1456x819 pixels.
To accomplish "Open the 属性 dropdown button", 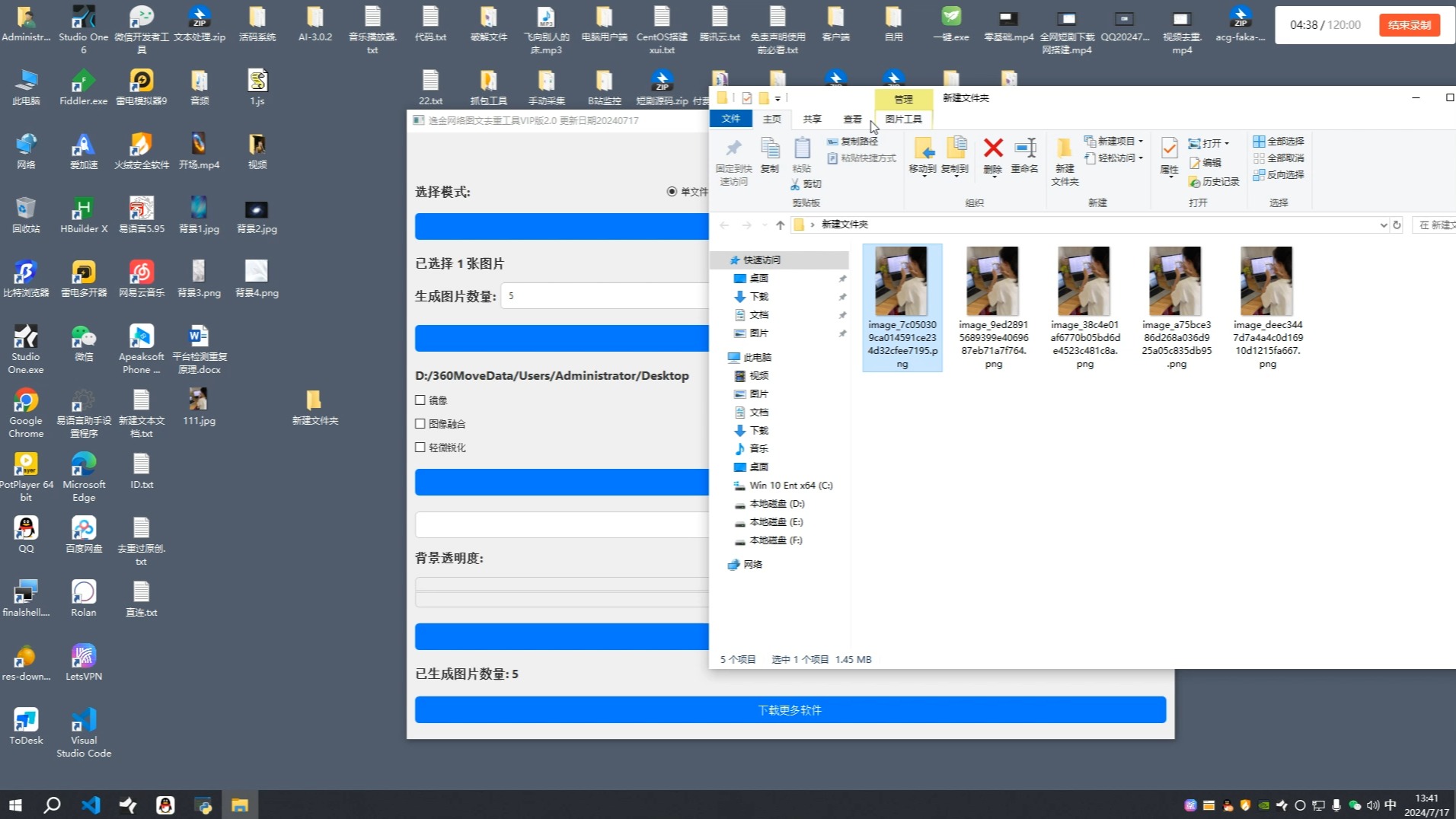I will click(x=1170, y=157).
